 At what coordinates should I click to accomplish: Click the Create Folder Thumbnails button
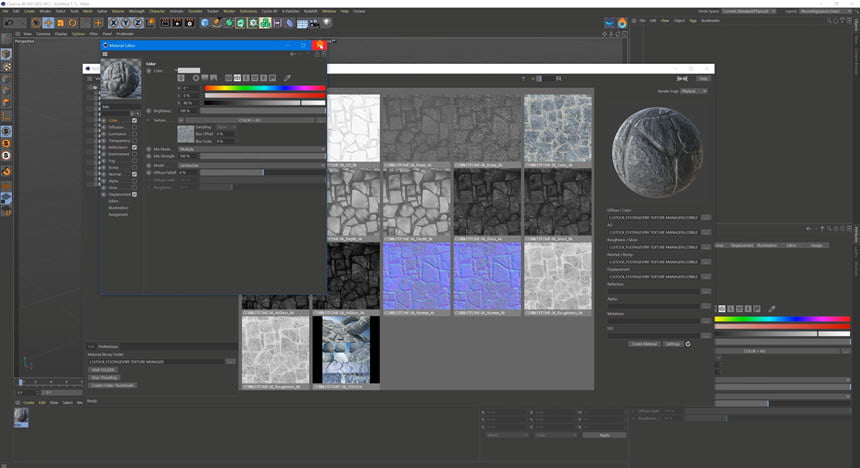tap(112, 385)
